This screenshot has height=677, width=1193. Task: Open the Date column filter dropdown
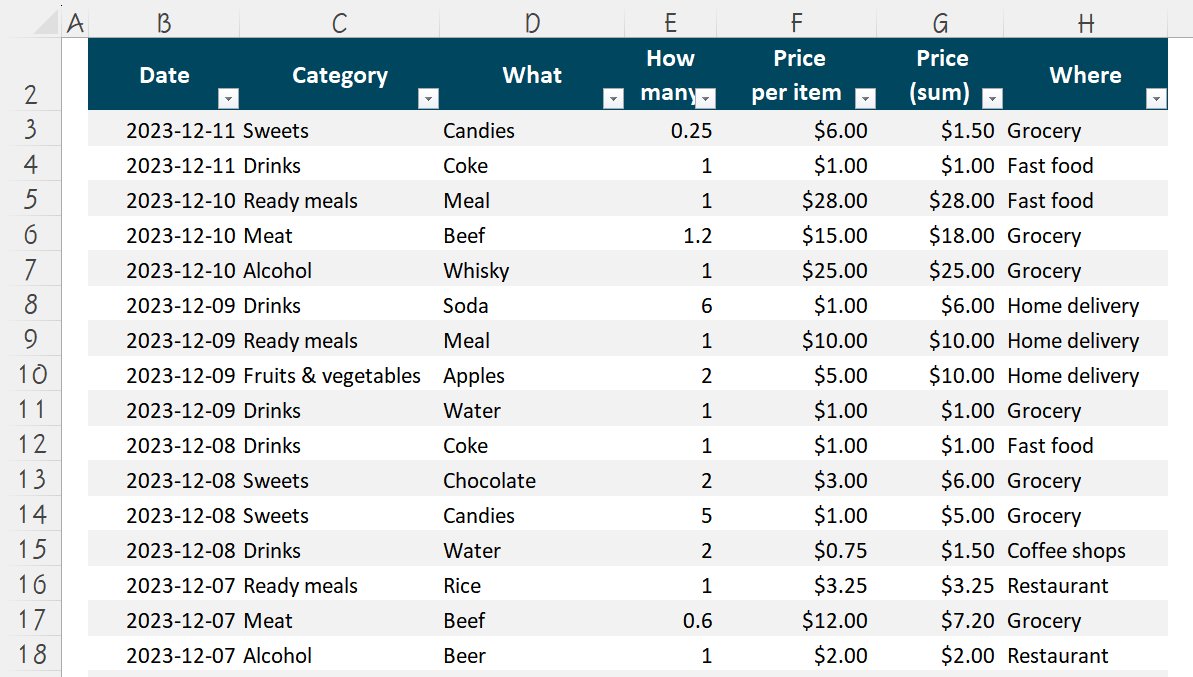228,98
